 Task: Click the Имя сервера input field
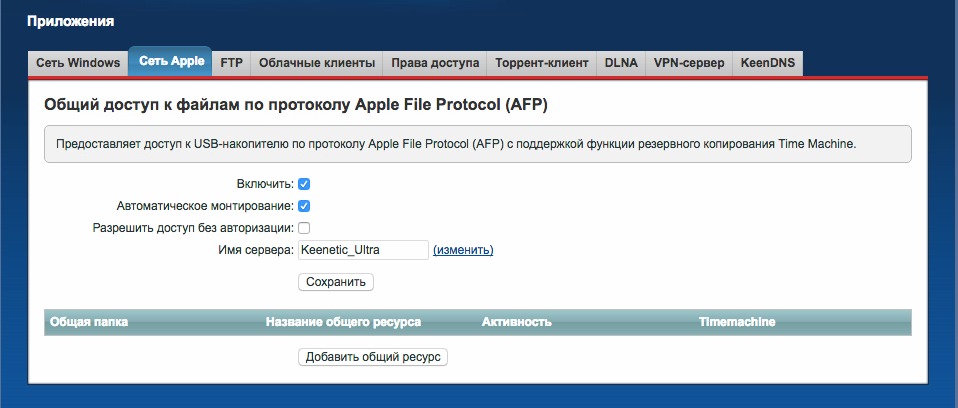(x=363, y=250)
